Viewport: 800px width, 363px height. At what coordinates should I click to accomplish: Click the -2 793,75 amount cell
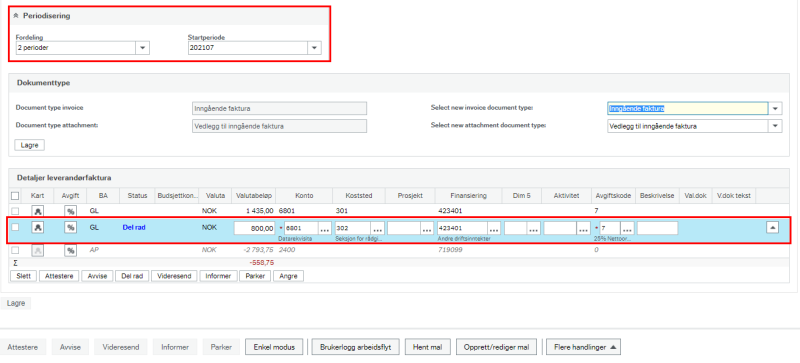coord(259,250)
